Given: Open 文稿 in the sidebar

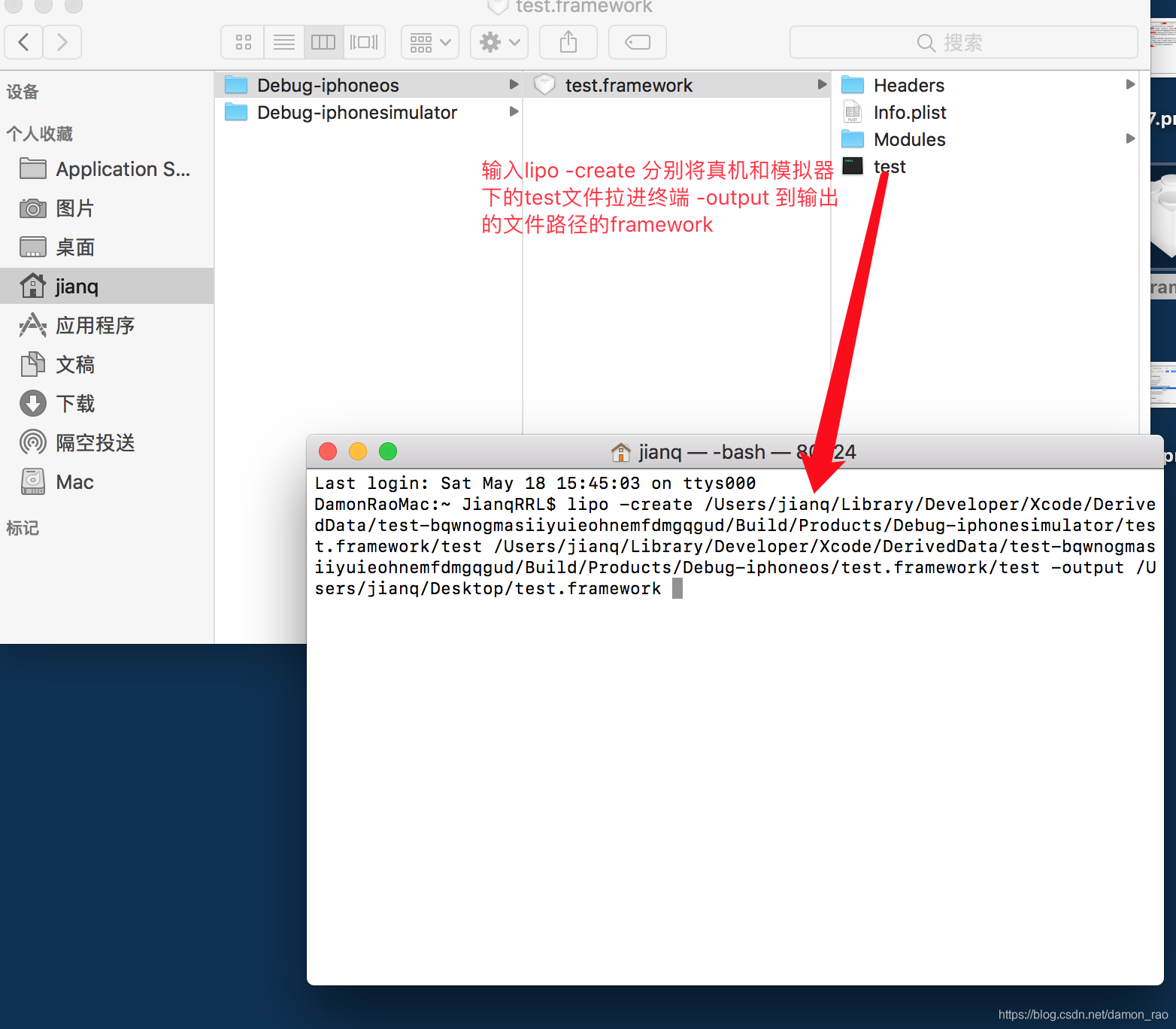Looking at the screenshot, I should [x=107, y=365].
